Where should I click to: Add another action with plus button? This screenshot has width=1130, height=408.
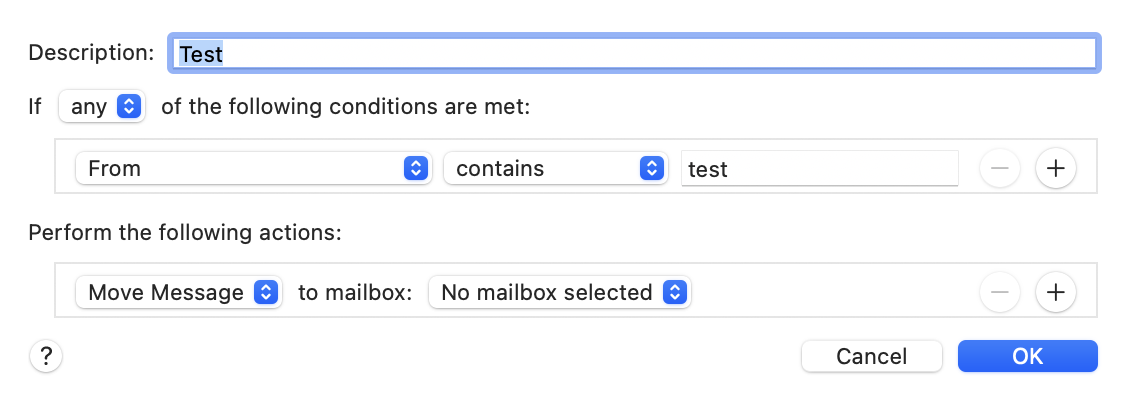pyautogui.click(x=1055, y=293)
